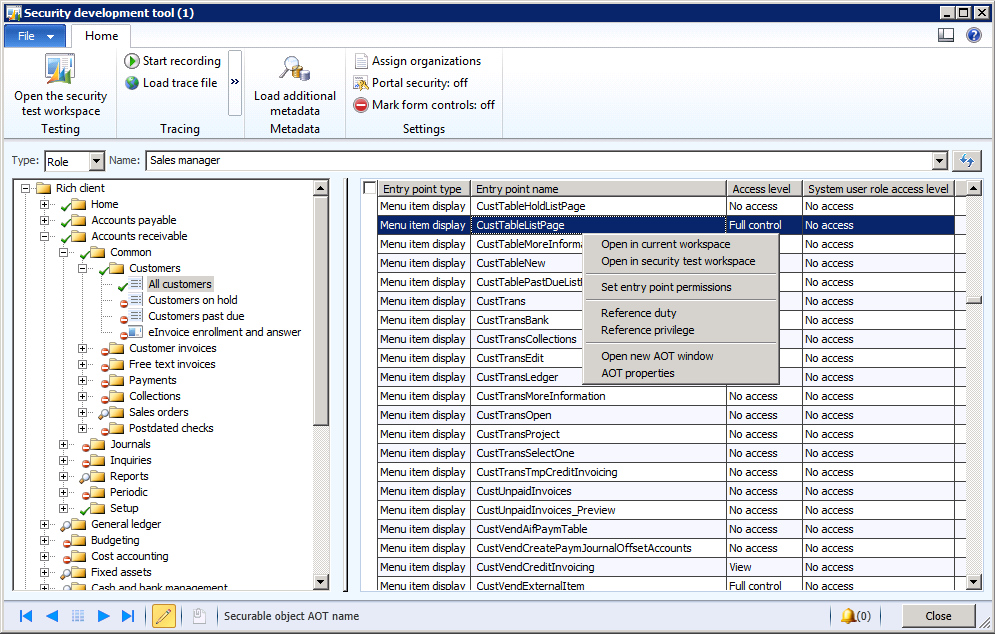Screen dimensions: 995x634
Task: Click the Start recording icon
Action: [132, 60]
